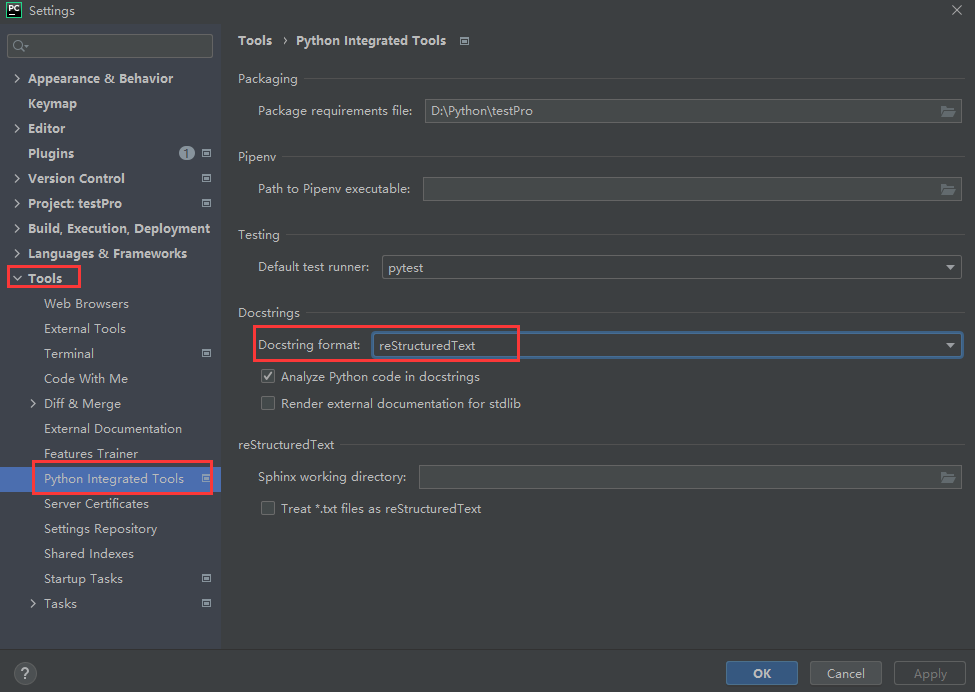Screen dimensions: 975x692
Task: Click Tools in the breadcrumb
Action: (255, 40)
